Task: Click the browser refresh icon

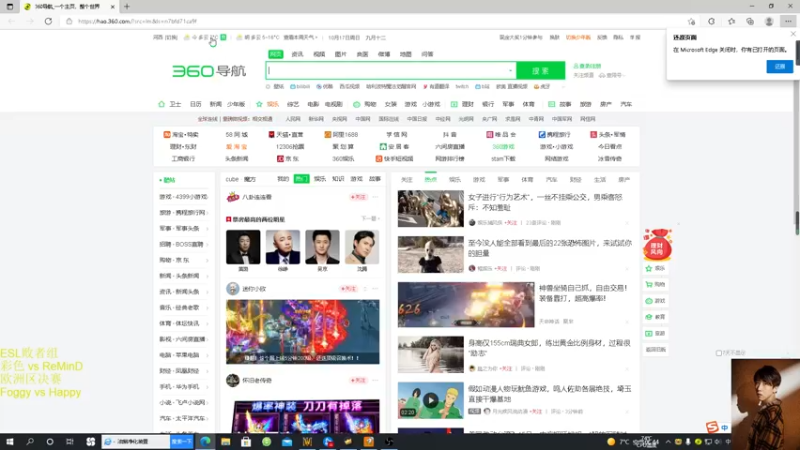Action: 48,21
